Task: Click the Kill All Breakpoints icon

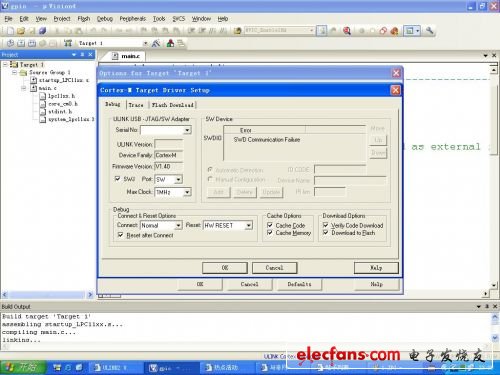Action: (394, 31)
